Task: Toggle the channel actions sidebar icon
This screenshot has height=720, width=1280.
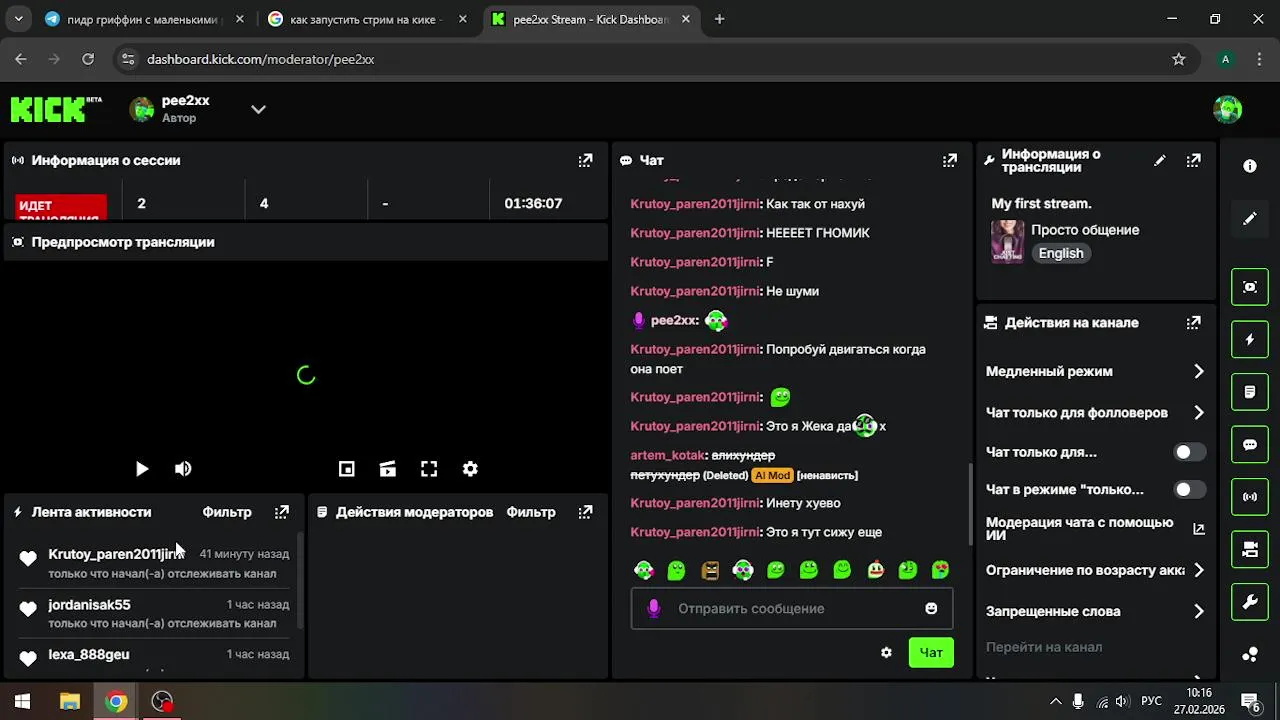Action: click(x=1250, y=548)
